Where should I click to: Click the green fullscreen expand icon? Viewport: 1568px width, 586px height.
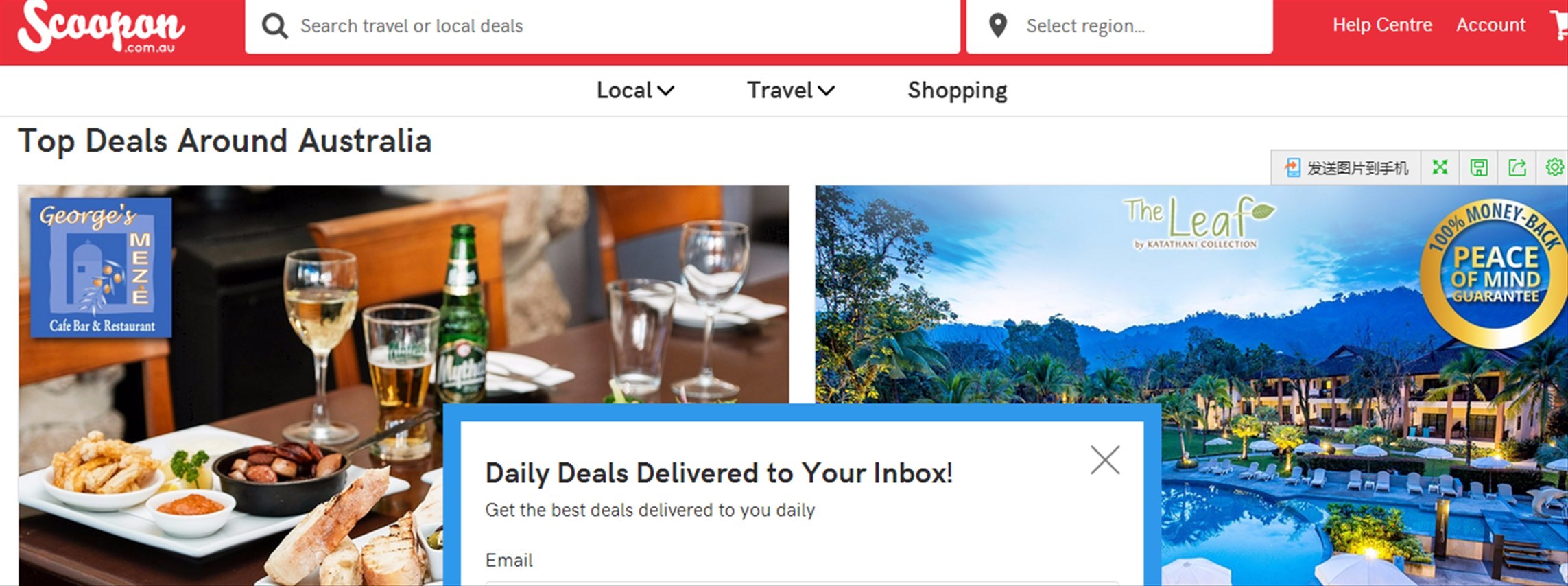pos(1440,167)
